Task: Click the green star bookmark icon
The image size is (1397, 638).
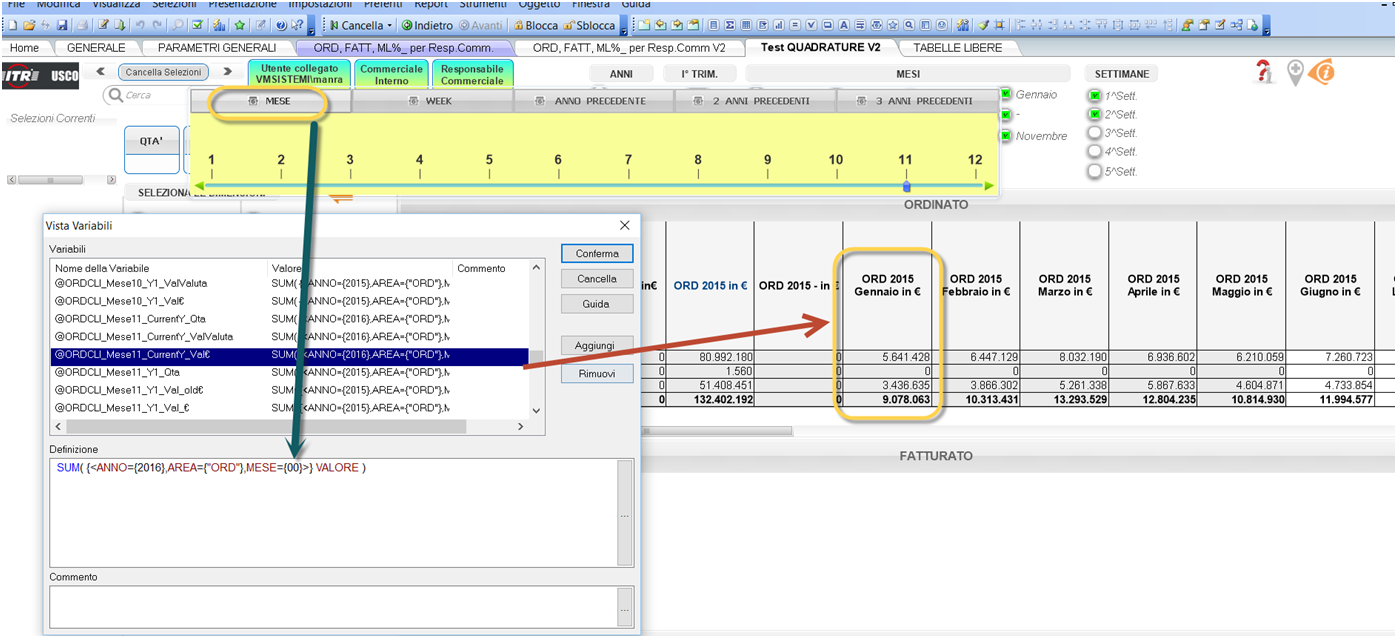Action: coord(240,25)
